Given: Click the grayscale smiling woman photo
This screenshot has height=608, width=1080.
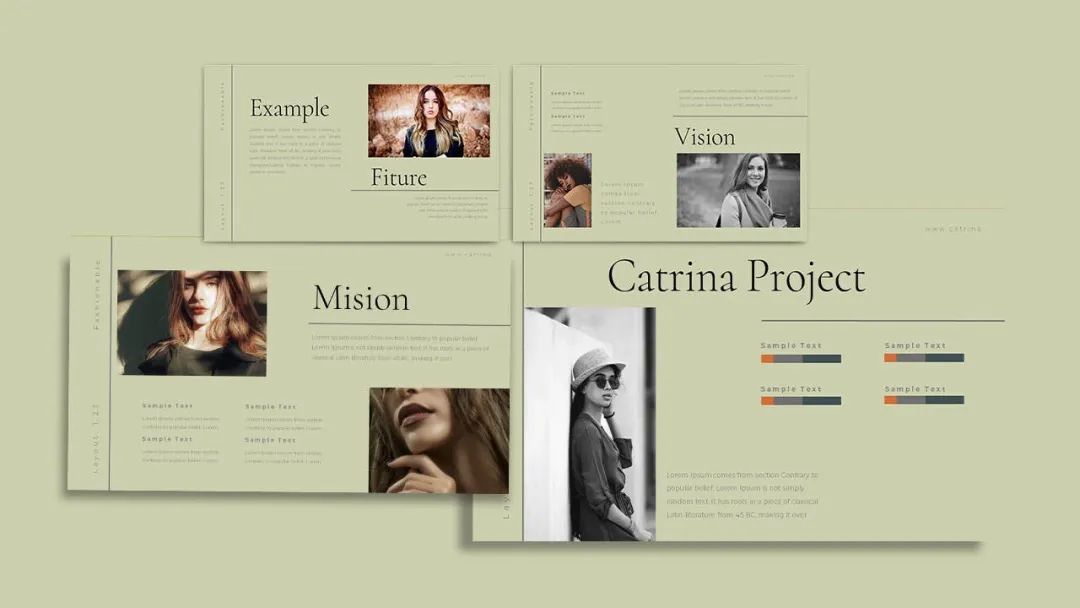Looking at the screenshot, I should click(x=738, y=190).
